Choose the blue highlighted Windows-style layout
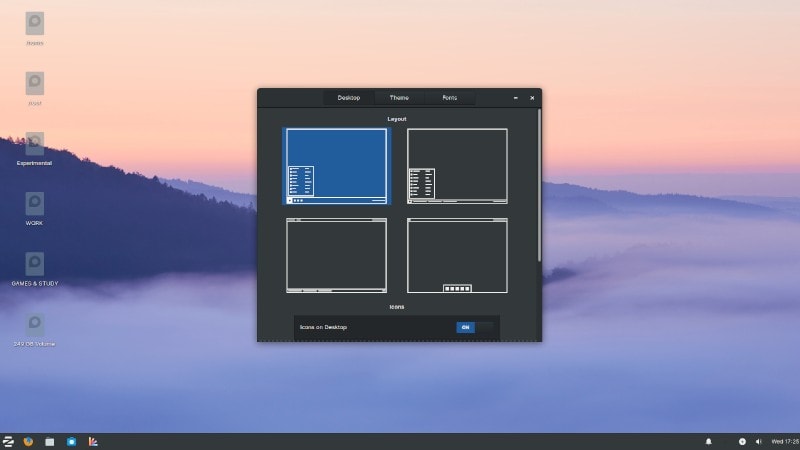The height and width of the screenshot is (450, 800). [x=337, y=166]
